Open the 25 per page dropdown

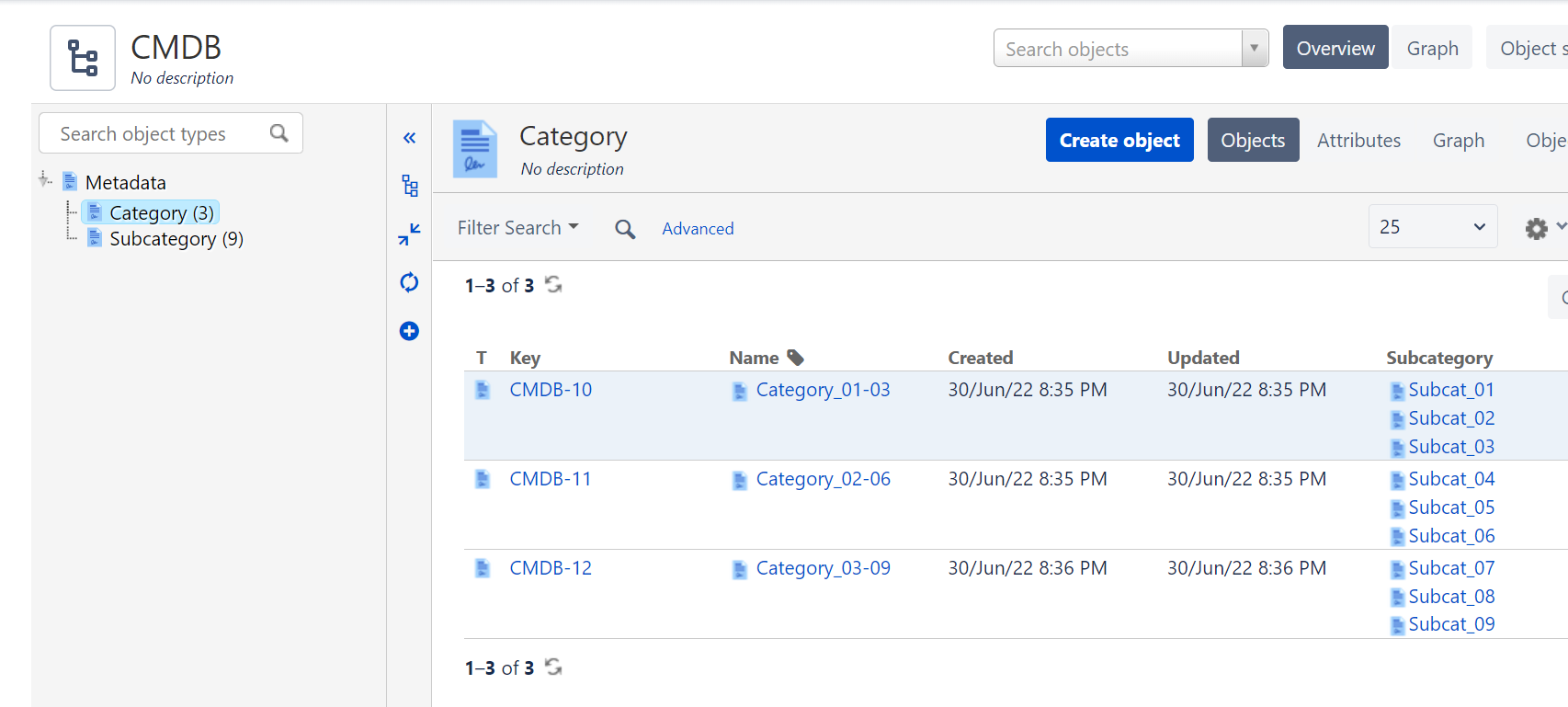pyautogui.click(x=1433, y=227)
